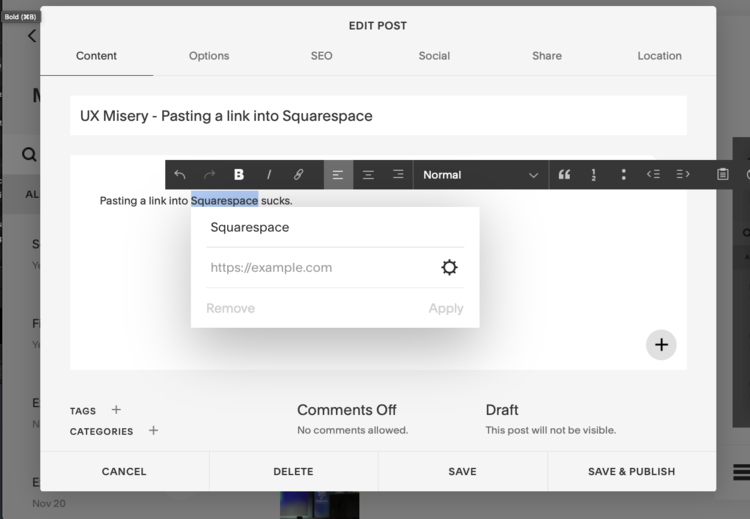Screen dimensions: 750x519
Task: Align text left
Action: [x=338, y=175]
